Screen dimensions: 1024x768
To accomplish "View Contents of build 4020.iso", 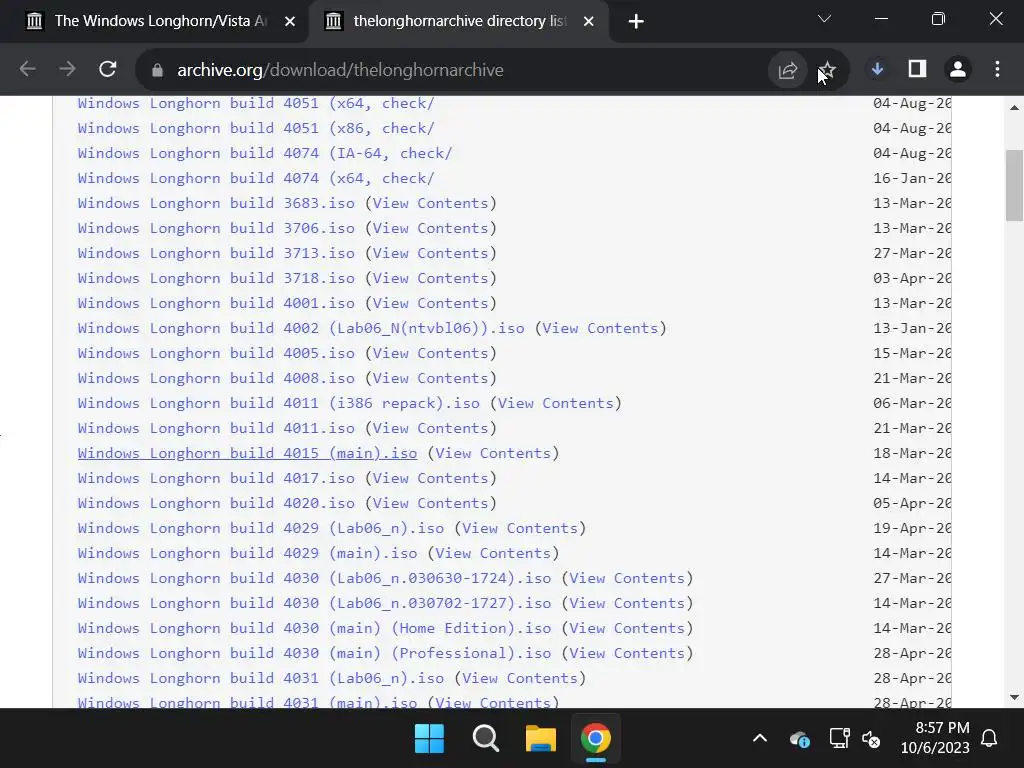I will [x=430, y=503].
